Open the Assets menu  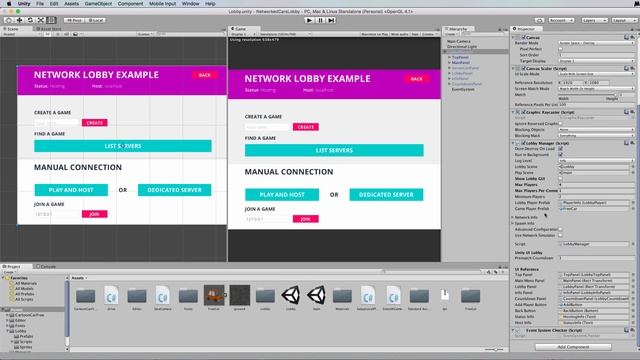tap(71, 4)
